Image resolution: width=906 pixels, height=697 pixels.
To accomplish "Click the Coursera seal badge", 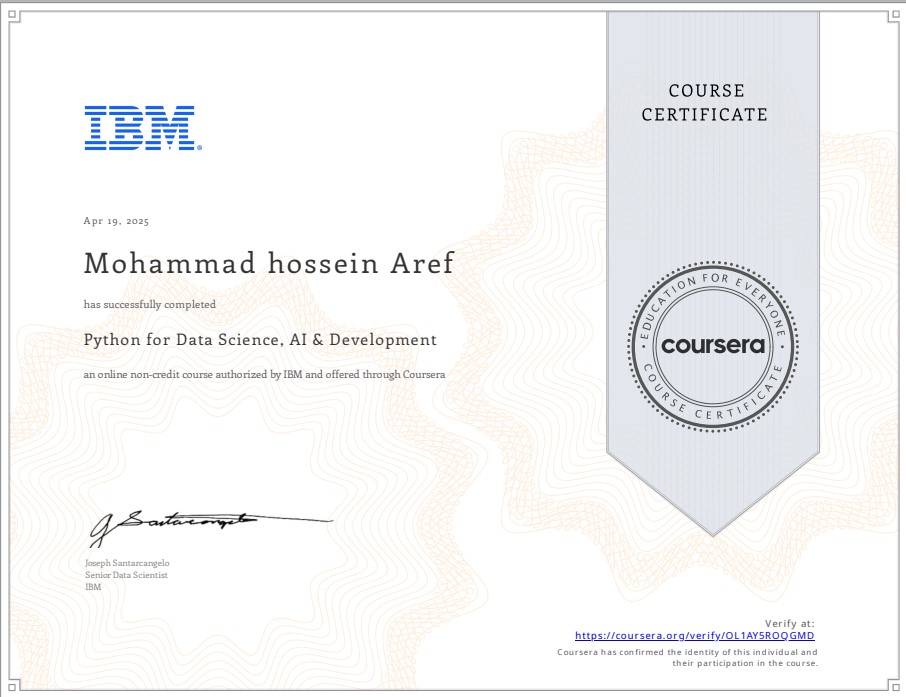I will [x=713, y=346].
